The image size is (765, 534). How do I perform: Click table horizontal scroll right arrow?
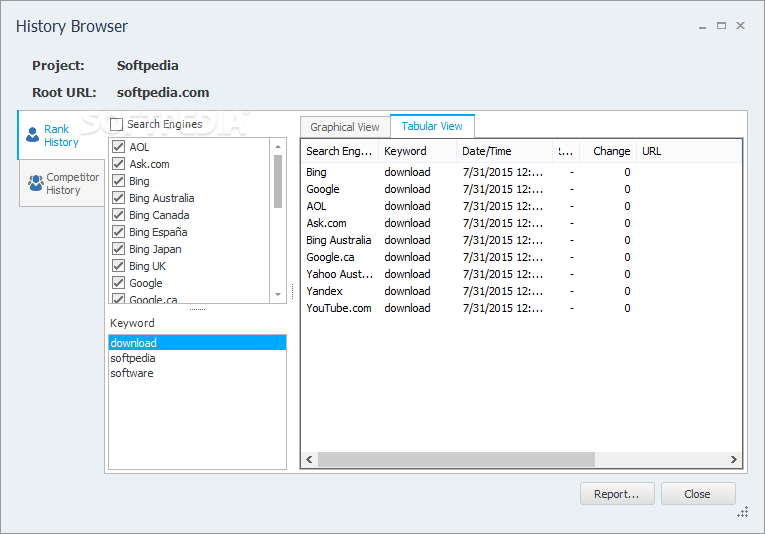733,459
